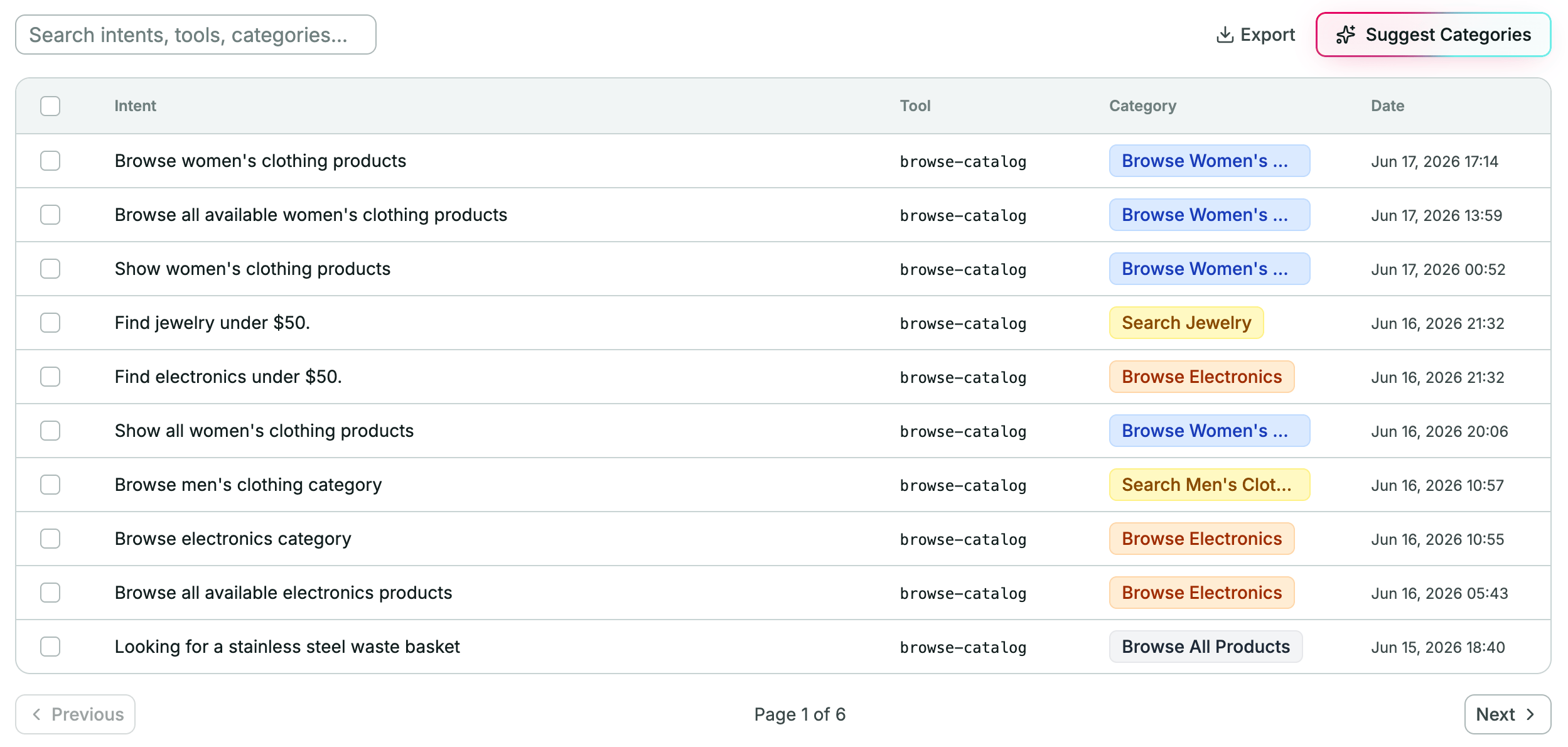Image resolution: width=1568 pixels, height=747 pixels.
Task: Select the checkbox for 'Find electronics under $50.'
Action: [50, 377]
